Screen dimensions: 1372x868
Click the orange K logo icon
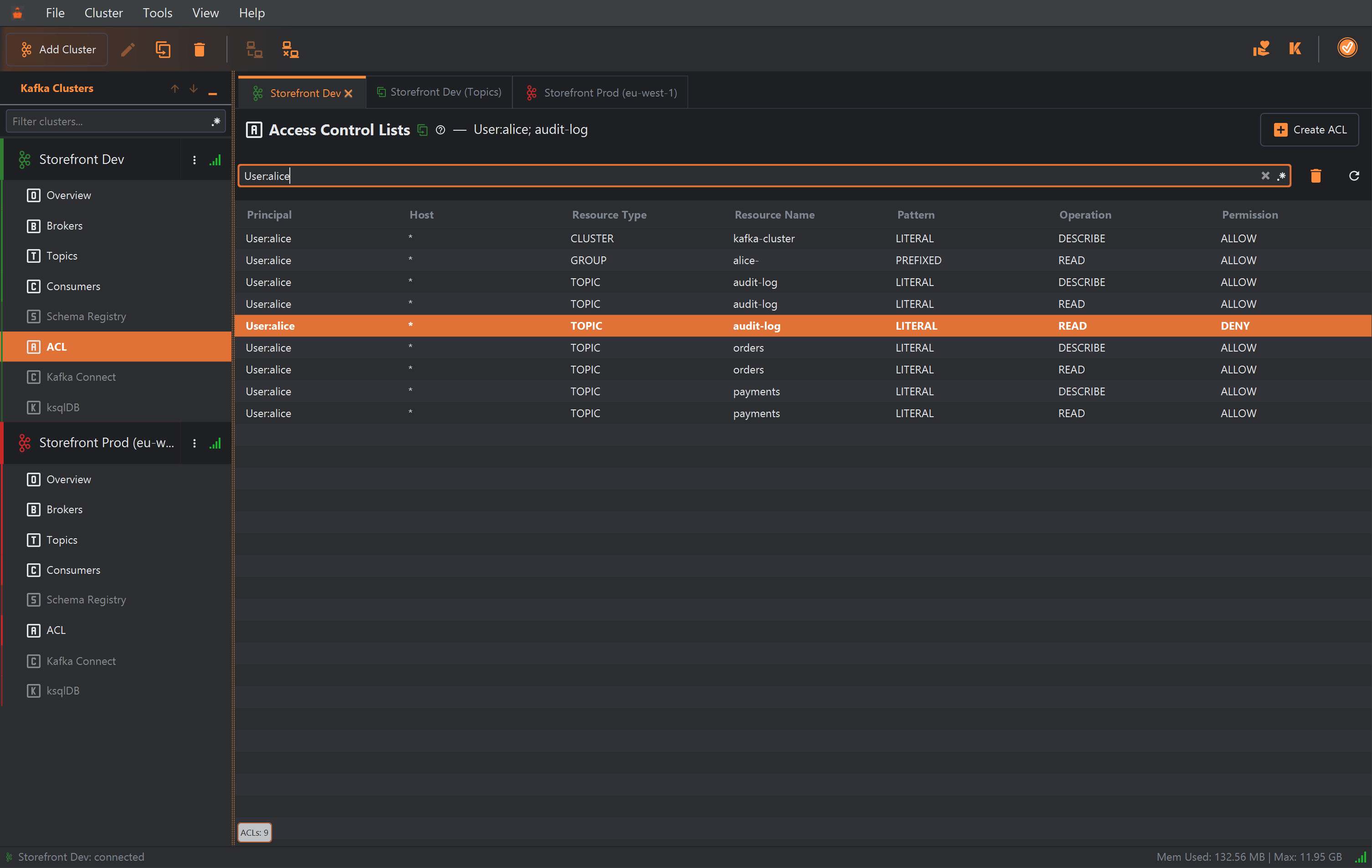[1295, 48]
